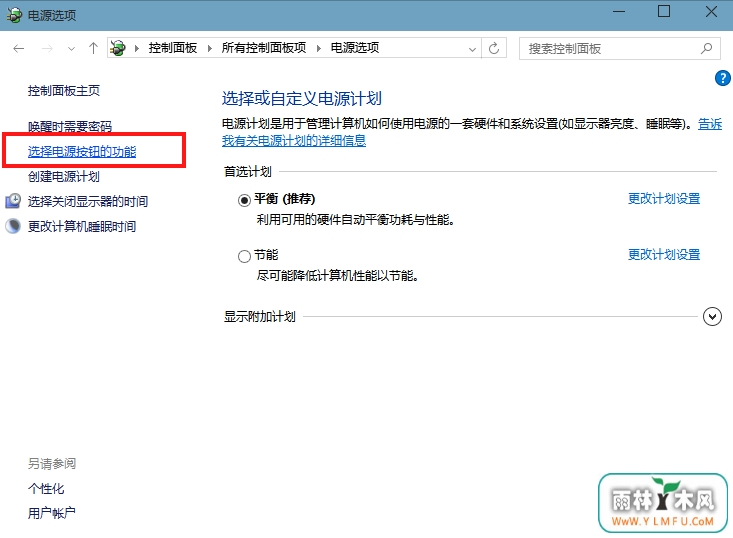Click the monitor clock icon beside 选择关闭显示器的时间
The image size is (733, 538).
coord(13,201)
